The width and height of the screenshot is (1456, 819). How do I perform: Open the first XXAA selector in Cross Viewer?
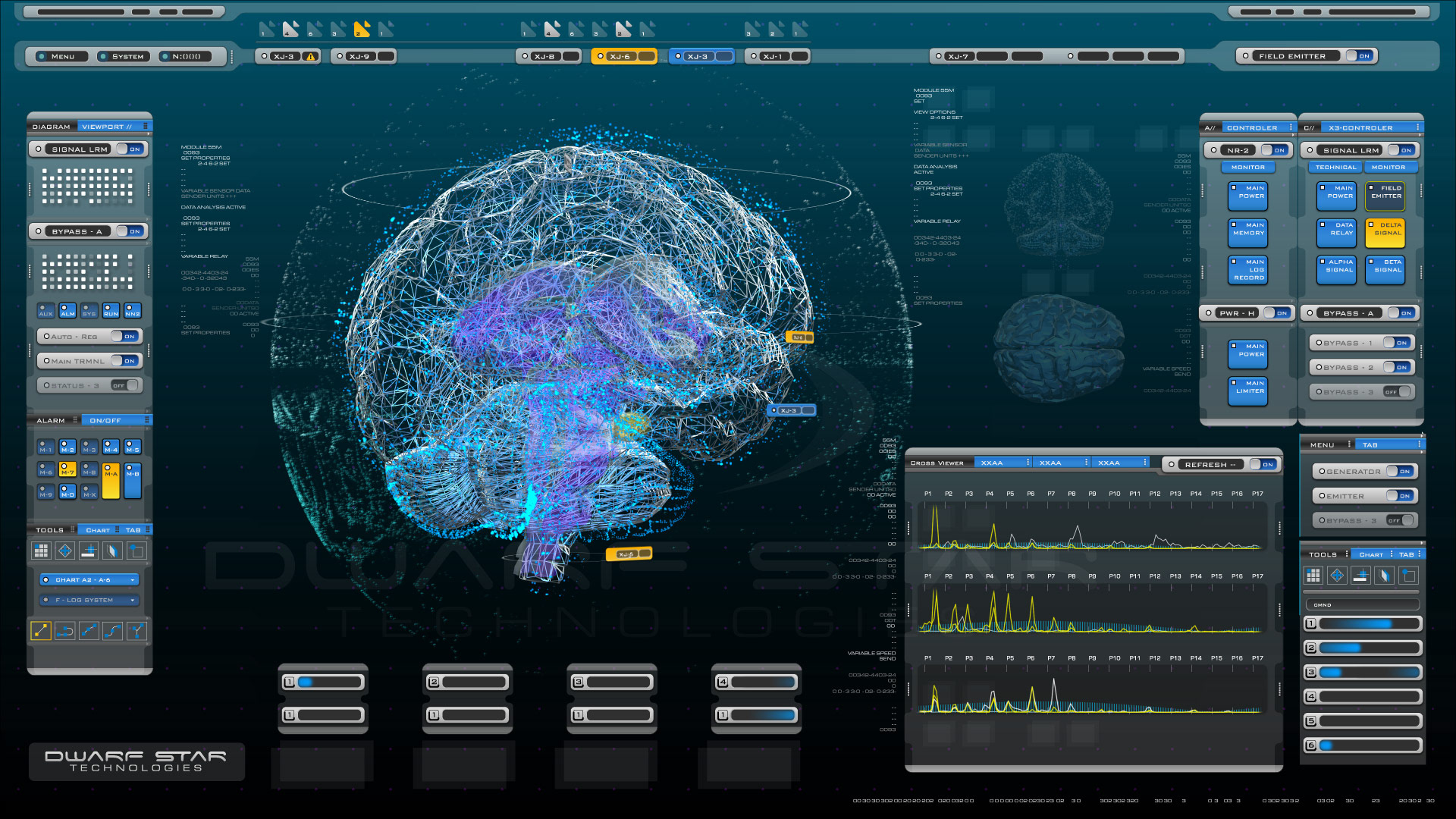(x=1003, y=463)
